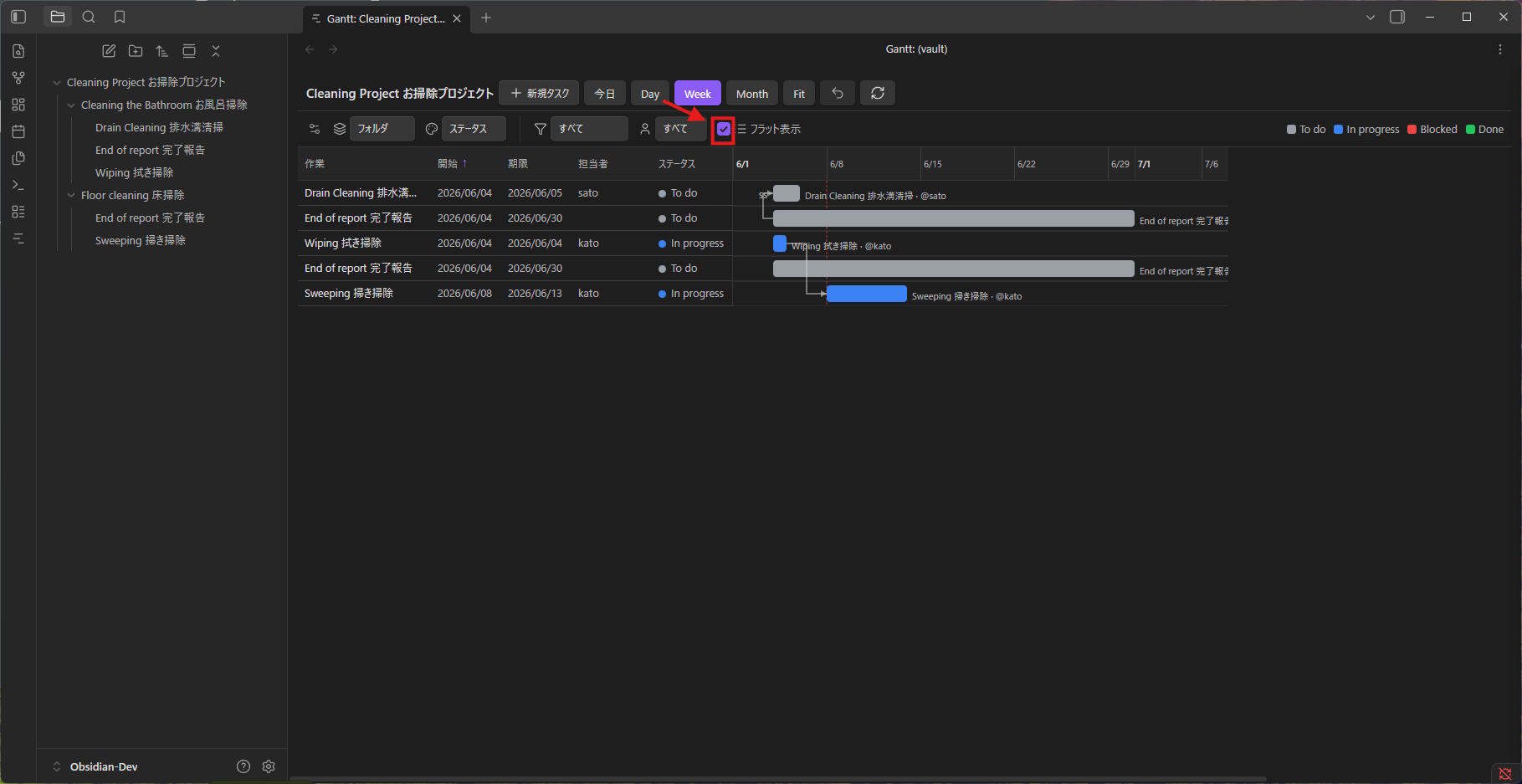
Task: Select the Drain Cleaning gray Gantt bar
Action: (787, 193)
